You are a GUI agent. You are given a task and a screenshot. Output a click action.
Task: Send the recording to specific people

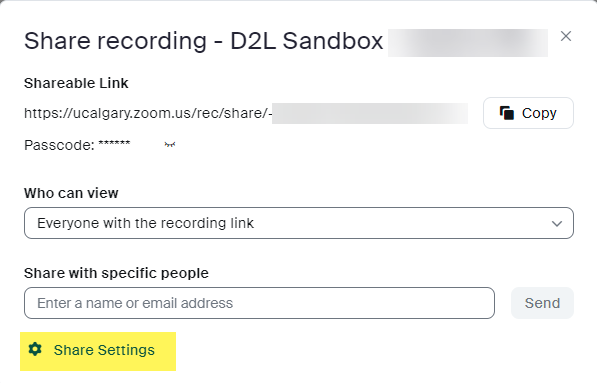point(542,303)
